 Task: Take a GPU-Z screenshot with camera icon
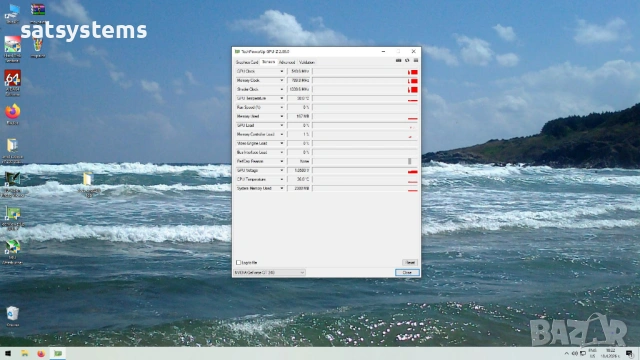point(398,60)
